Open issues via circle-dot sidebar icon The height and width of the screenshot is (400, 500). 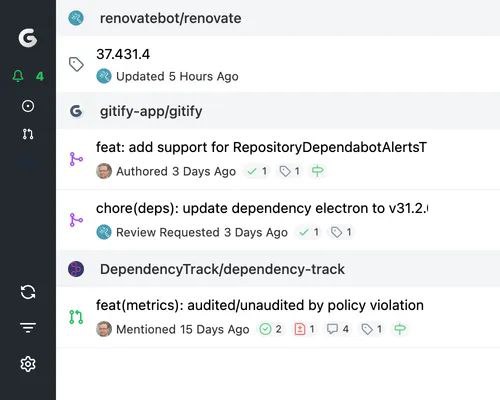[28, 106]
